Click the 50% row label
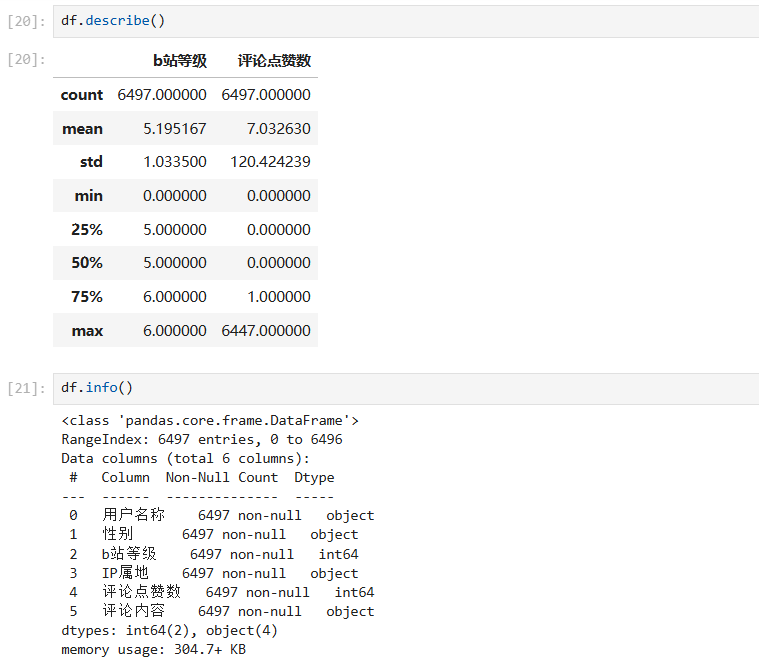Viewport: 759px width, 671px height. pos(86,263)
